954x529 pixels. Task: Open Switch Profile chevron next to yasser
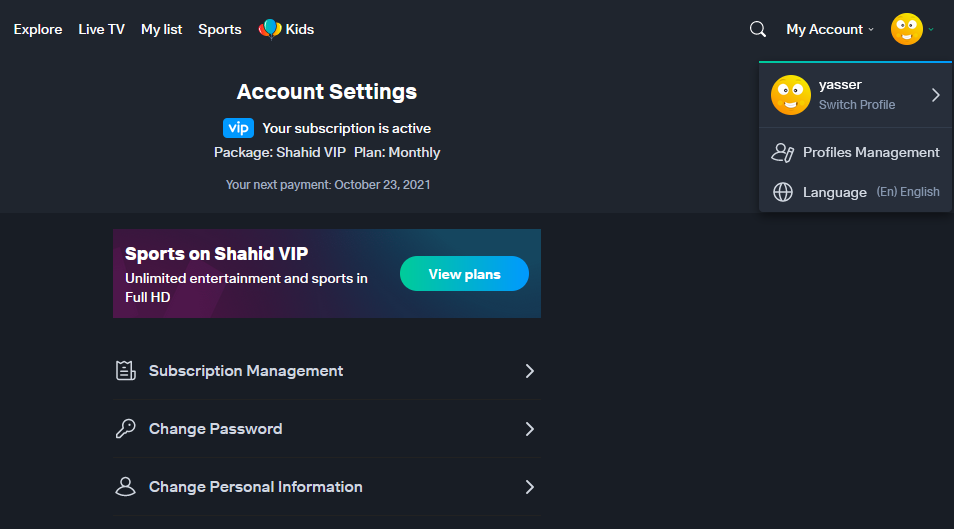click(x=936, y=95)
